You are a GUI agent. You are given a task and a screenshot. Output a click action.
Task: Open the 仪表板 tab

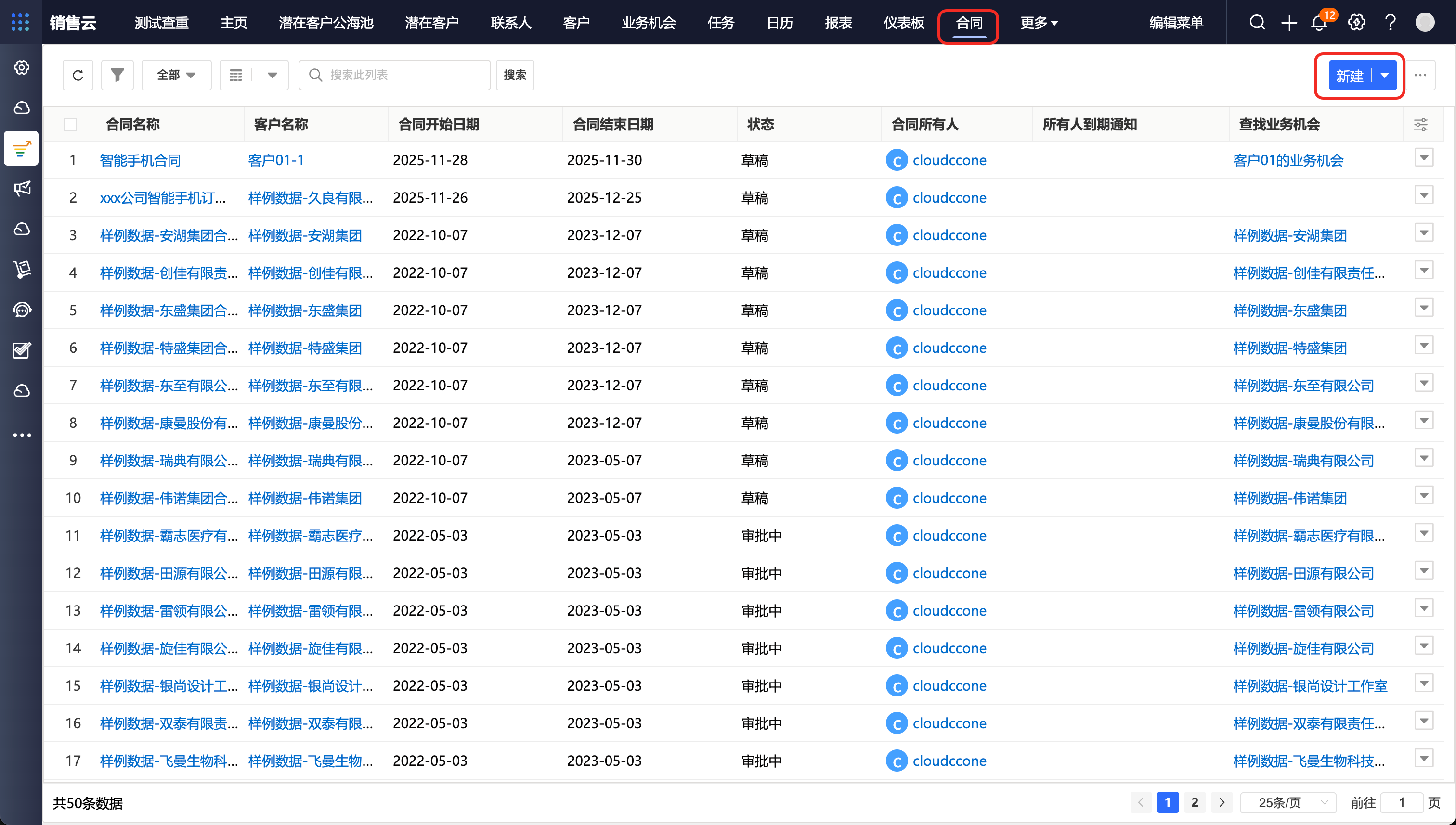coord(903,23)
